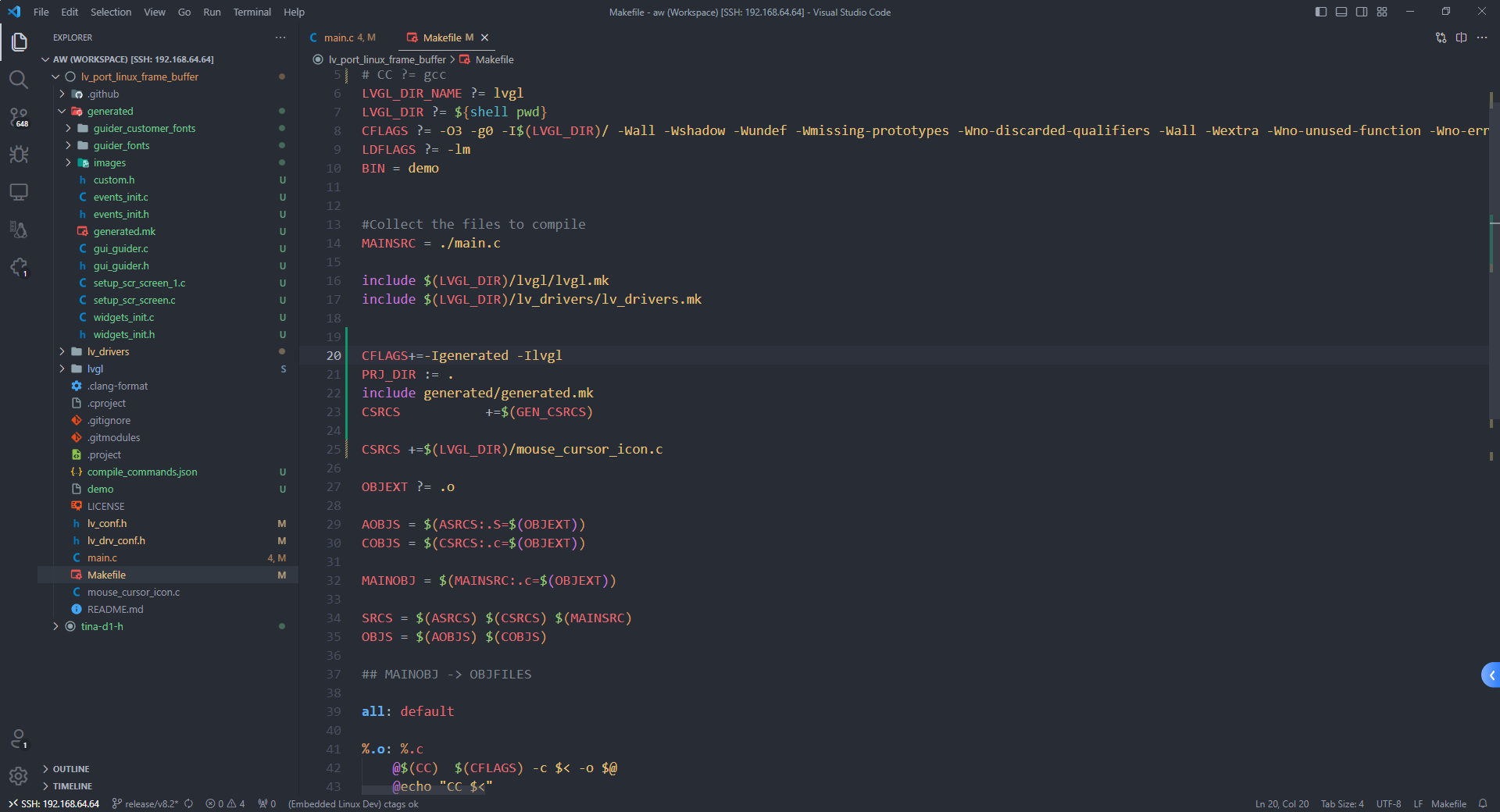
Task: Open gui_guider.c file
Action: pyautogui.click(x=121, y=248)
